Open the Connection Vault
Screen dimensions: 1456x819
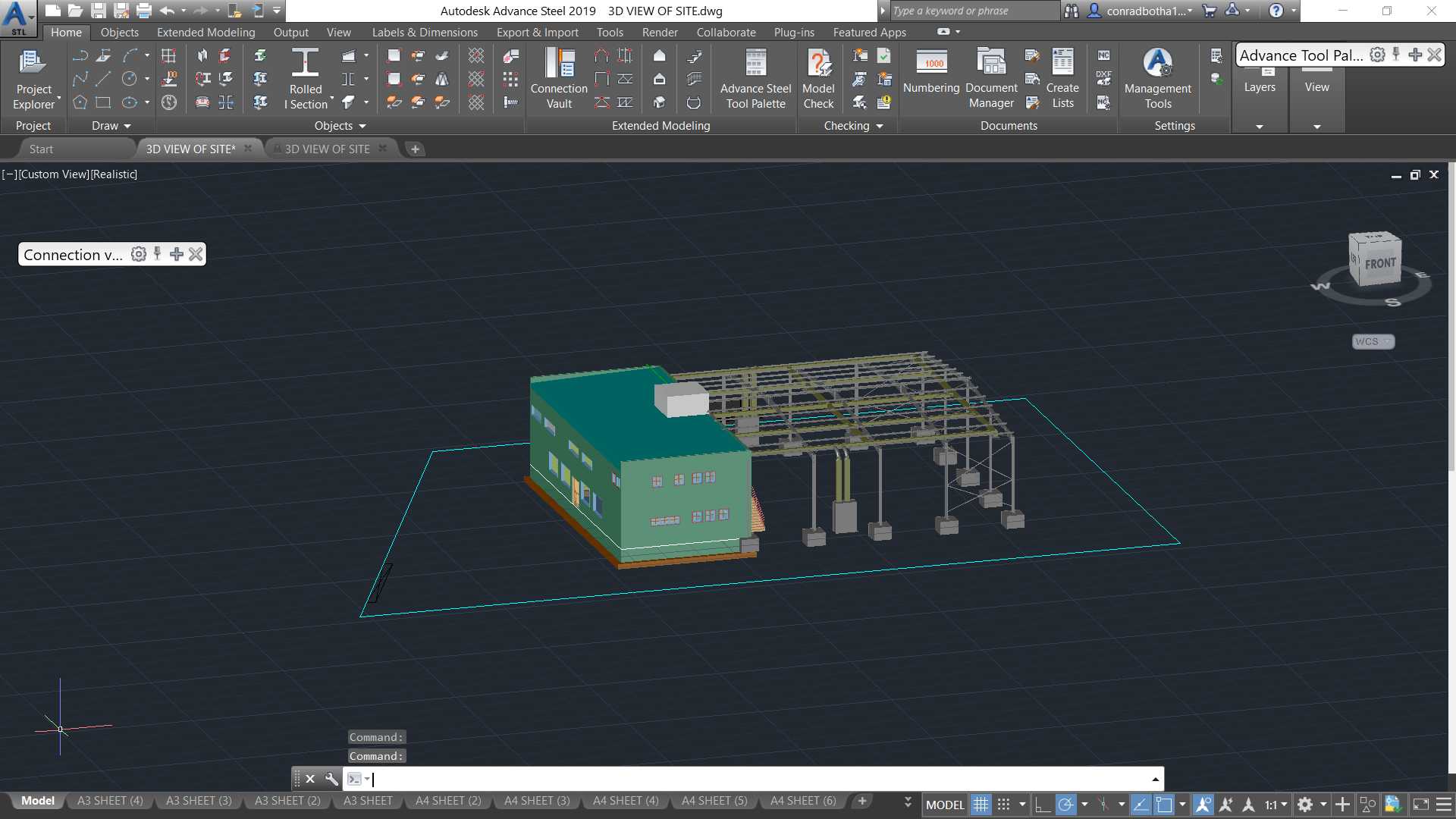click(x=559, y=80)
